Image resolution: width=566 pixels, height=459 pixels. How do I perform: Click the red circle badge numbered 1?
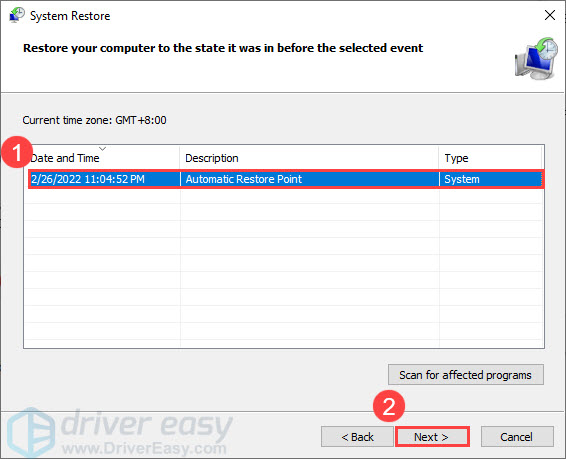click(x=17, y=152)
